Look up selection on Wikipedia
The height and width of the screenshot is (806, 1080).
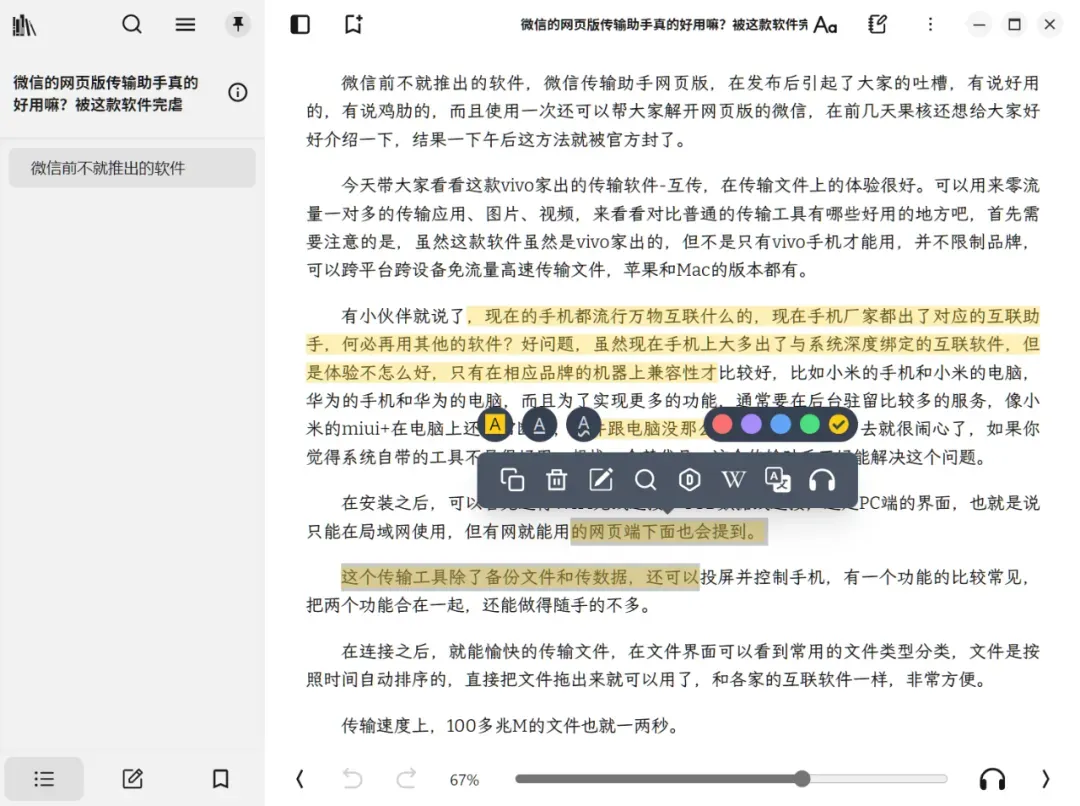(734, 479)
